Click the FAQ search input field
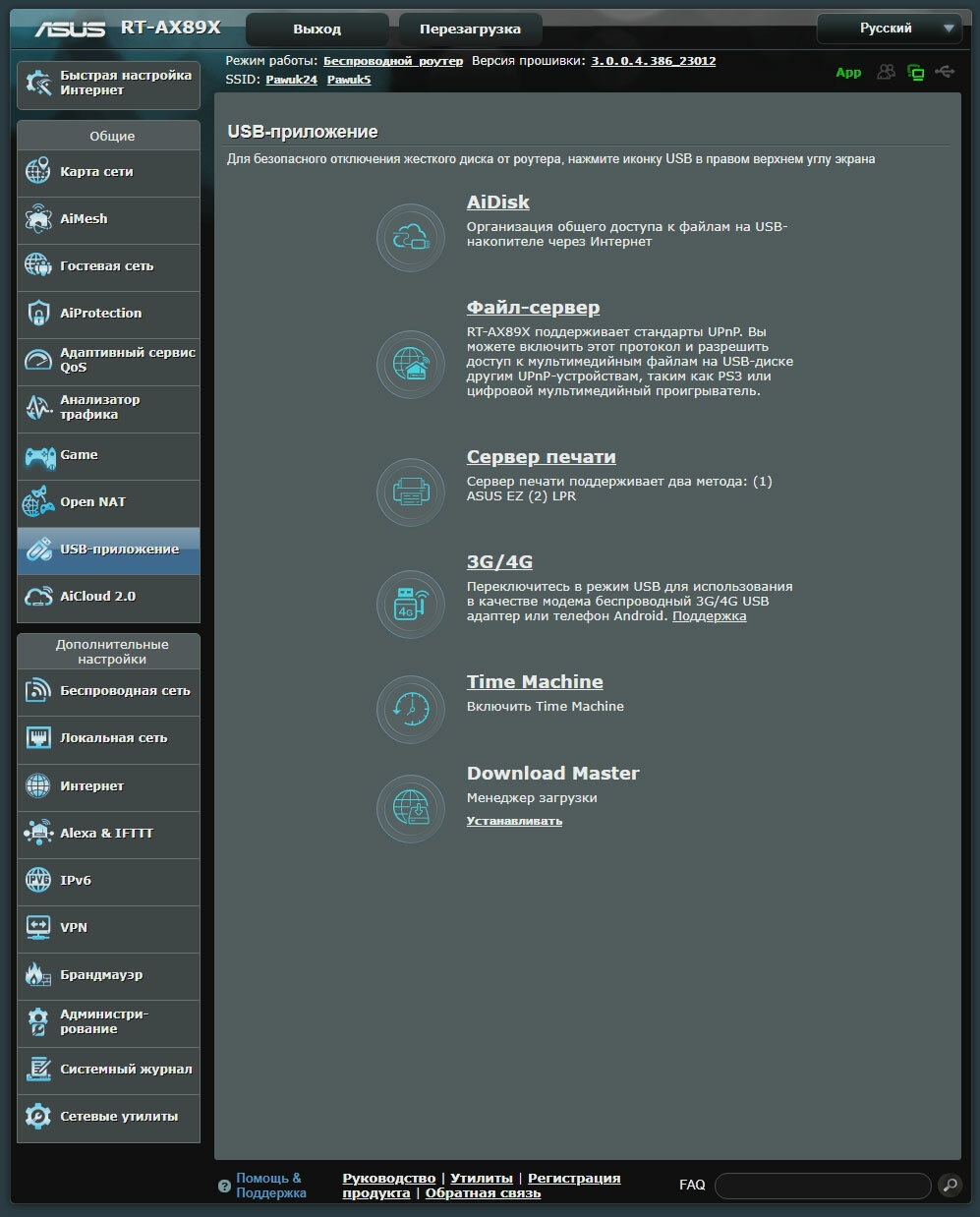The width and height of the screenshot is (980, 1217). click(x=823, y=1186)
